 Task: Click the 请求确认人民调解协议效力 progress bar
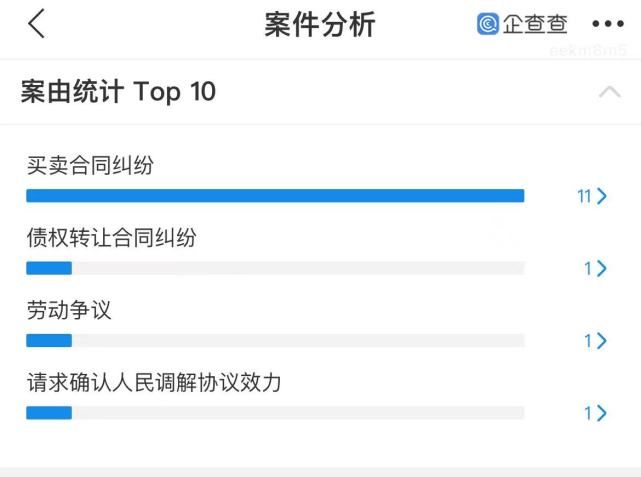click(x=275, y=413)
